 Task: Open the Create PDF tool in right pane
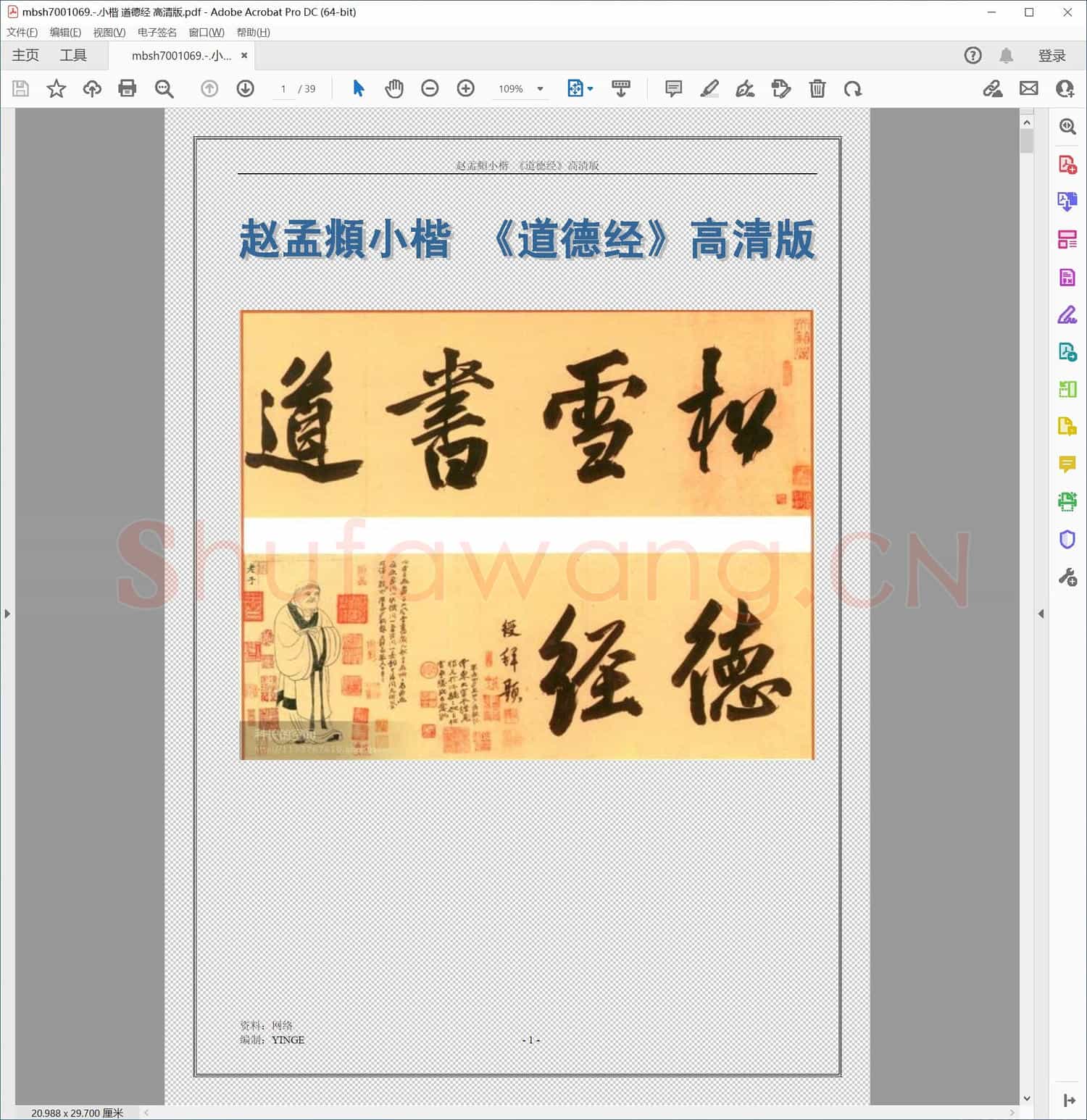pos(1067,164)
